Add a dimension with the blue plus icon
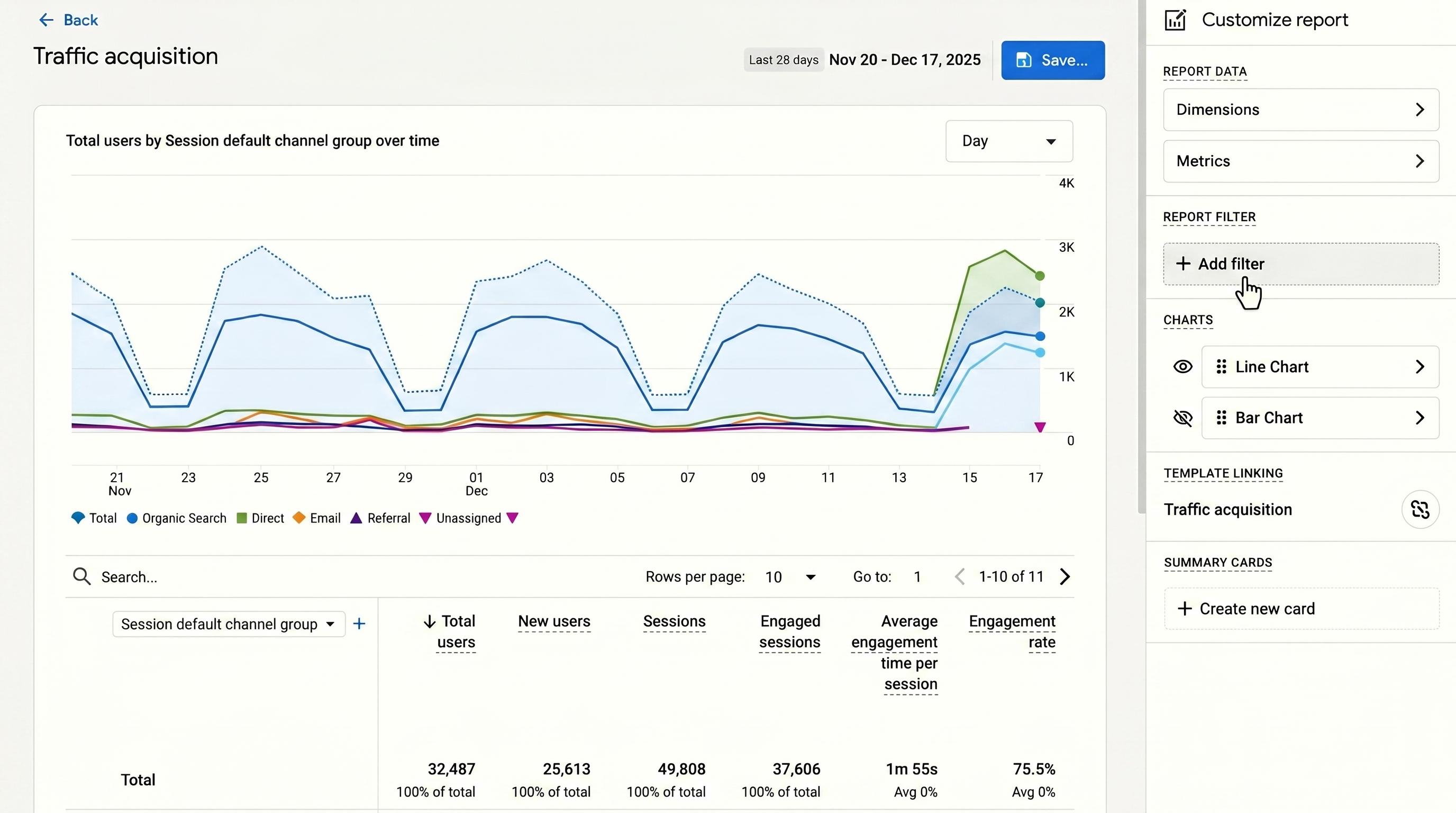 (x=359, y=624)
